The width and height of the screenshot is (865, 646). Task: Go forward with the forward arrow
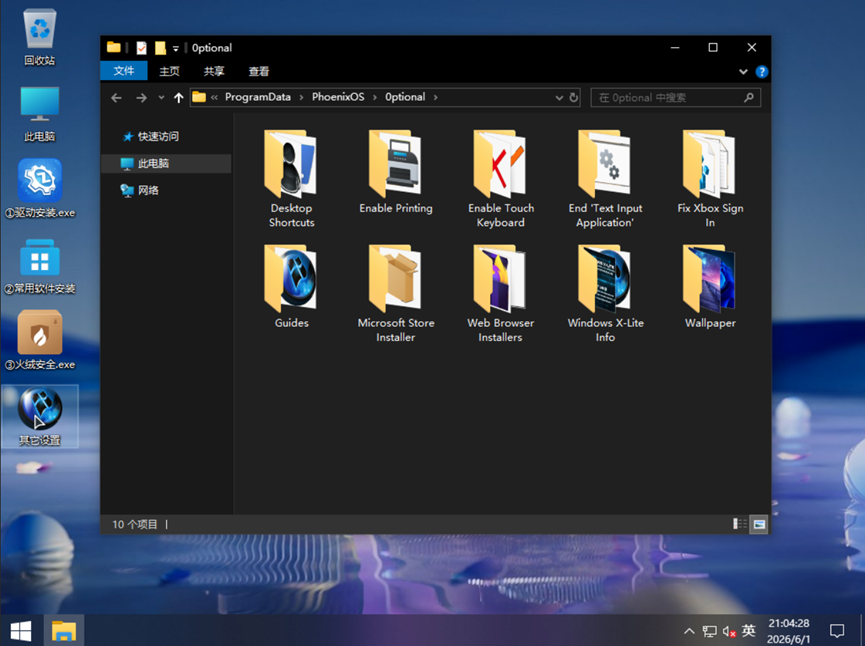[141, 98]
